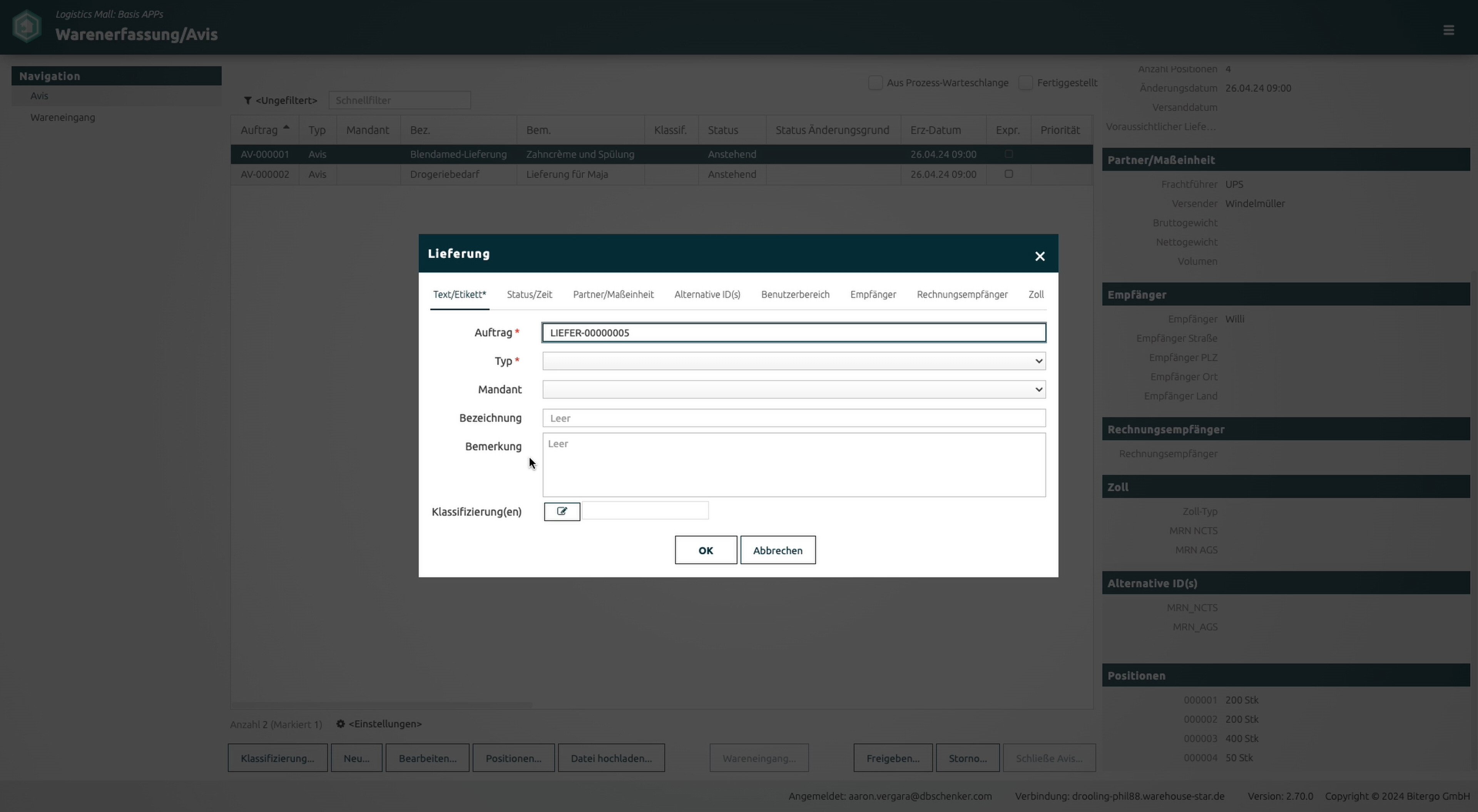1478x812 pixels.
Task: Sort by the Status column header
Action: coord(732,130)
